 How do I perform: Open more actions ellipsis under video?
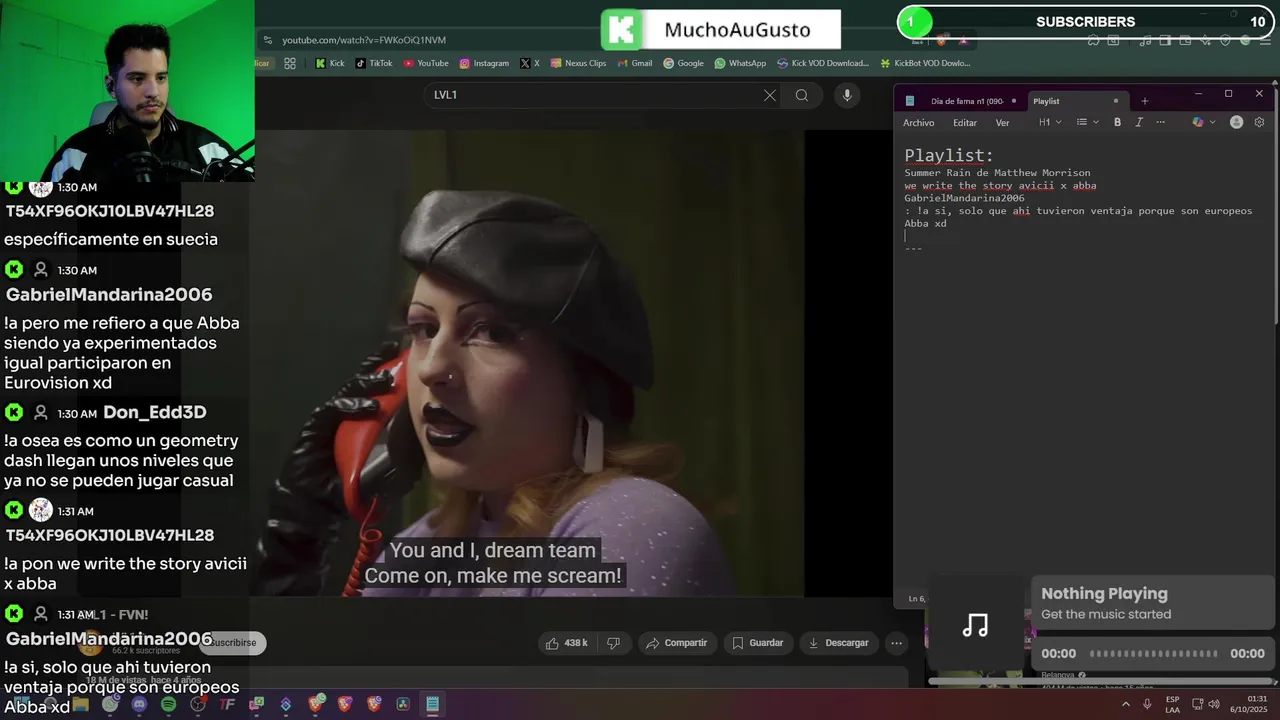point(897,643)
